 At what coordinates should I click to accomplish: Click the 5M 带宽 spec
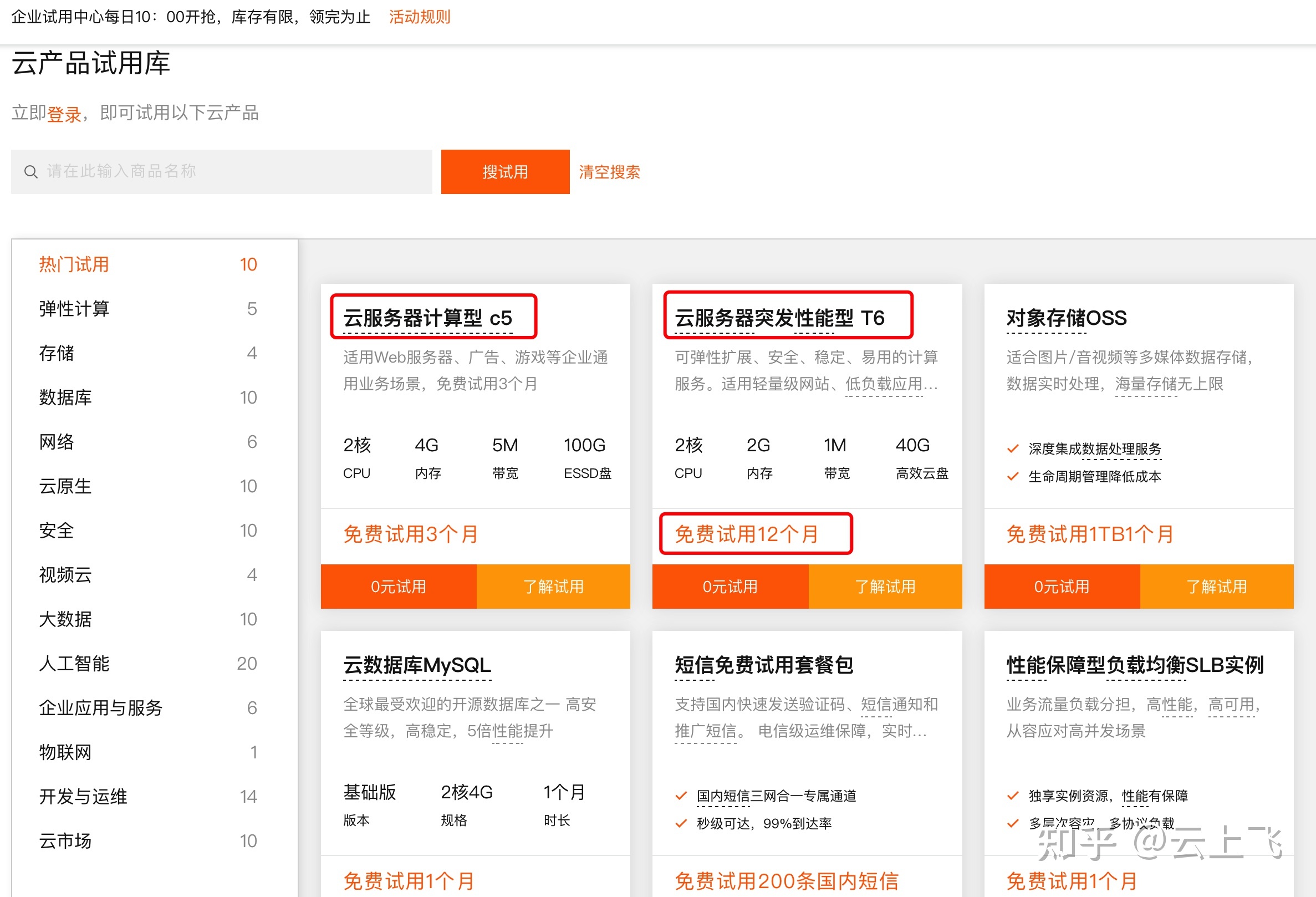pos(505,458)
